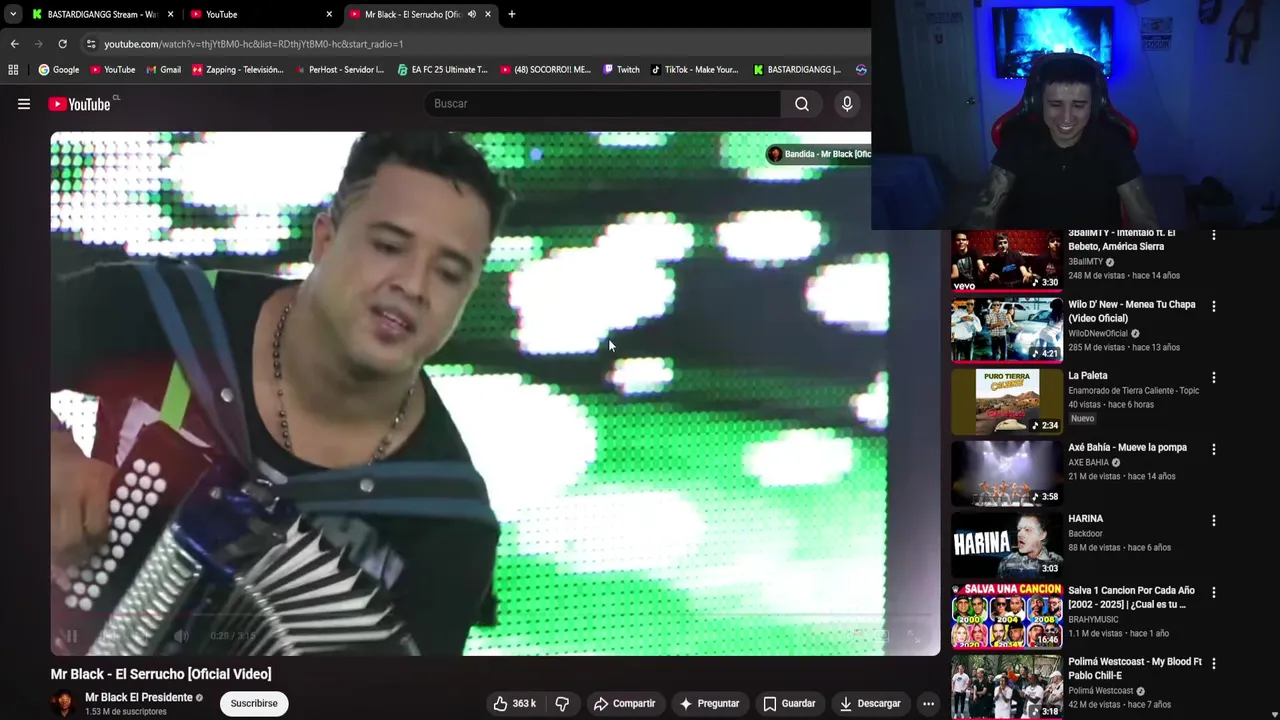Image resolution: width=1280 pixels, height=720 pixels.
Task: Mute the Mr Black tab audio speaker icon
Action: tap(472, 14)
